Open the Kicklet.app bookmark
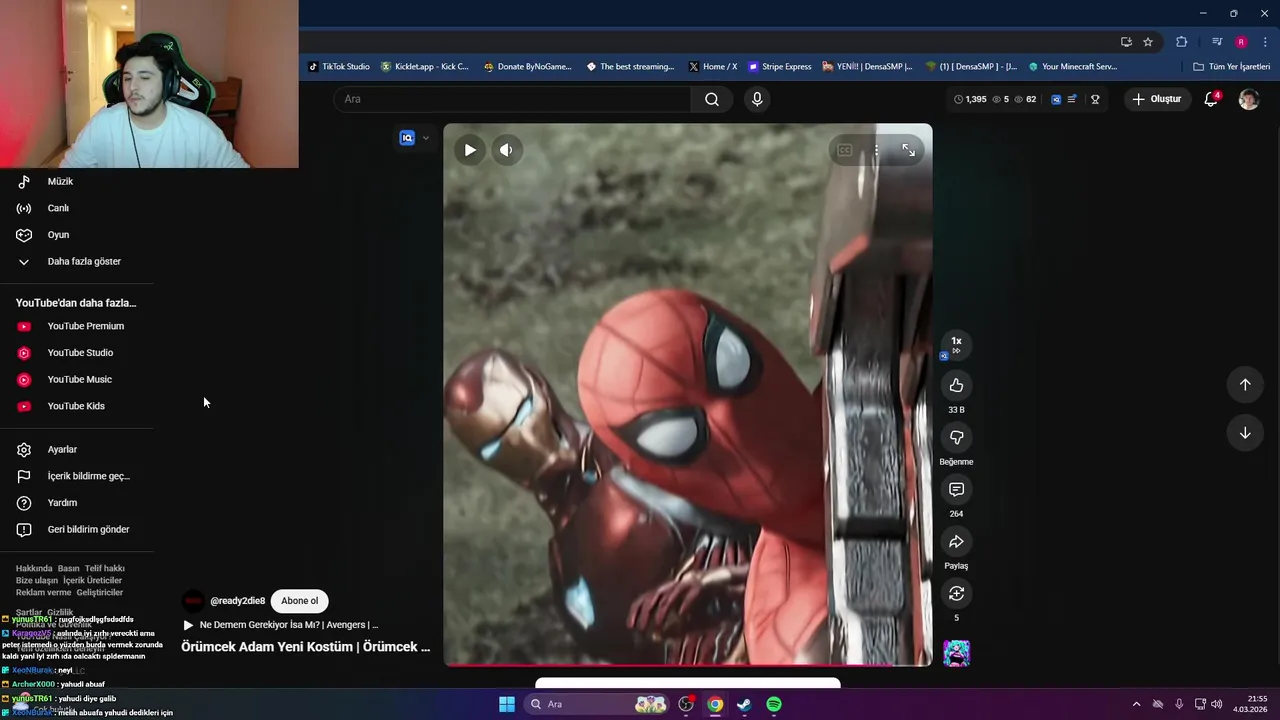This screenshot has height=720, width=1280. click(x=425, y=67)
